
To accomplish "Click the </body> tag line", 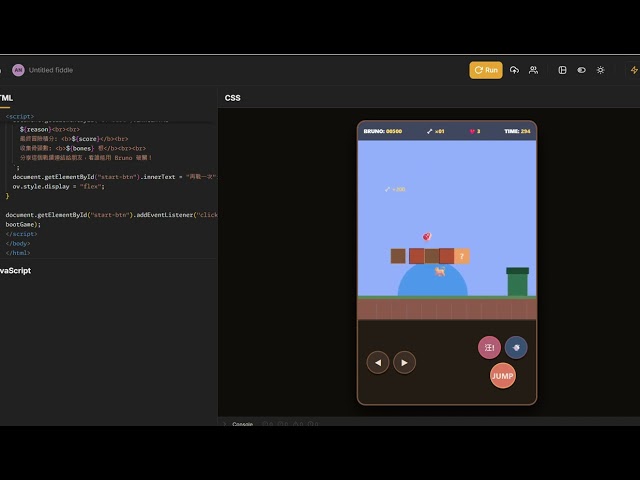I will (18, 243).
